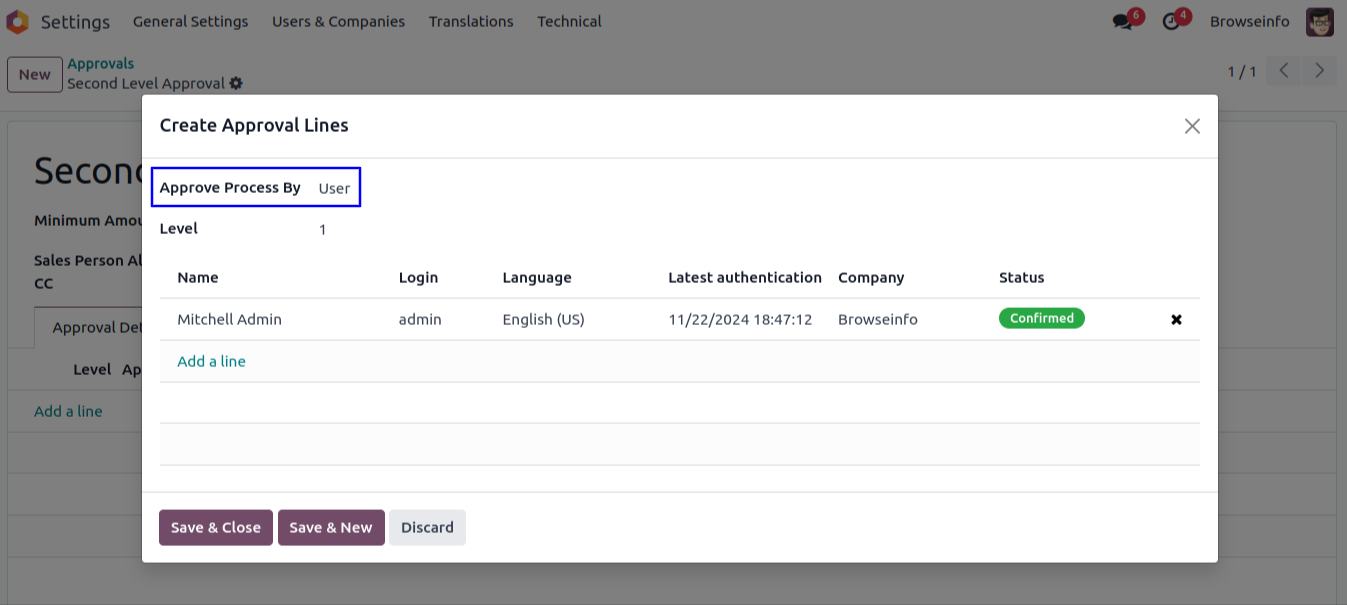Click the Second Level Approval breadcrumb text
The image size is (1347, 605).
click(x=146, y=83)
